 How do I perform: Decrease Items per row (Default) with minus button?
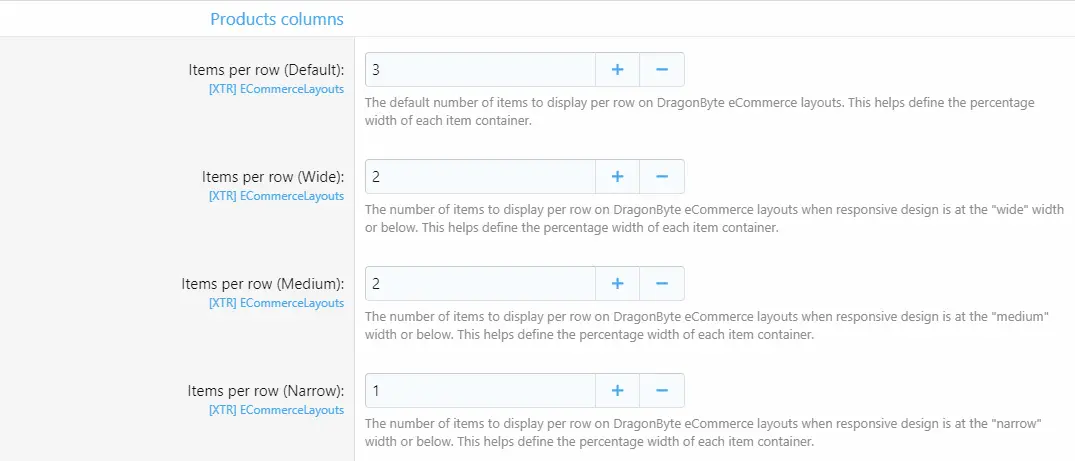point(661,70)
